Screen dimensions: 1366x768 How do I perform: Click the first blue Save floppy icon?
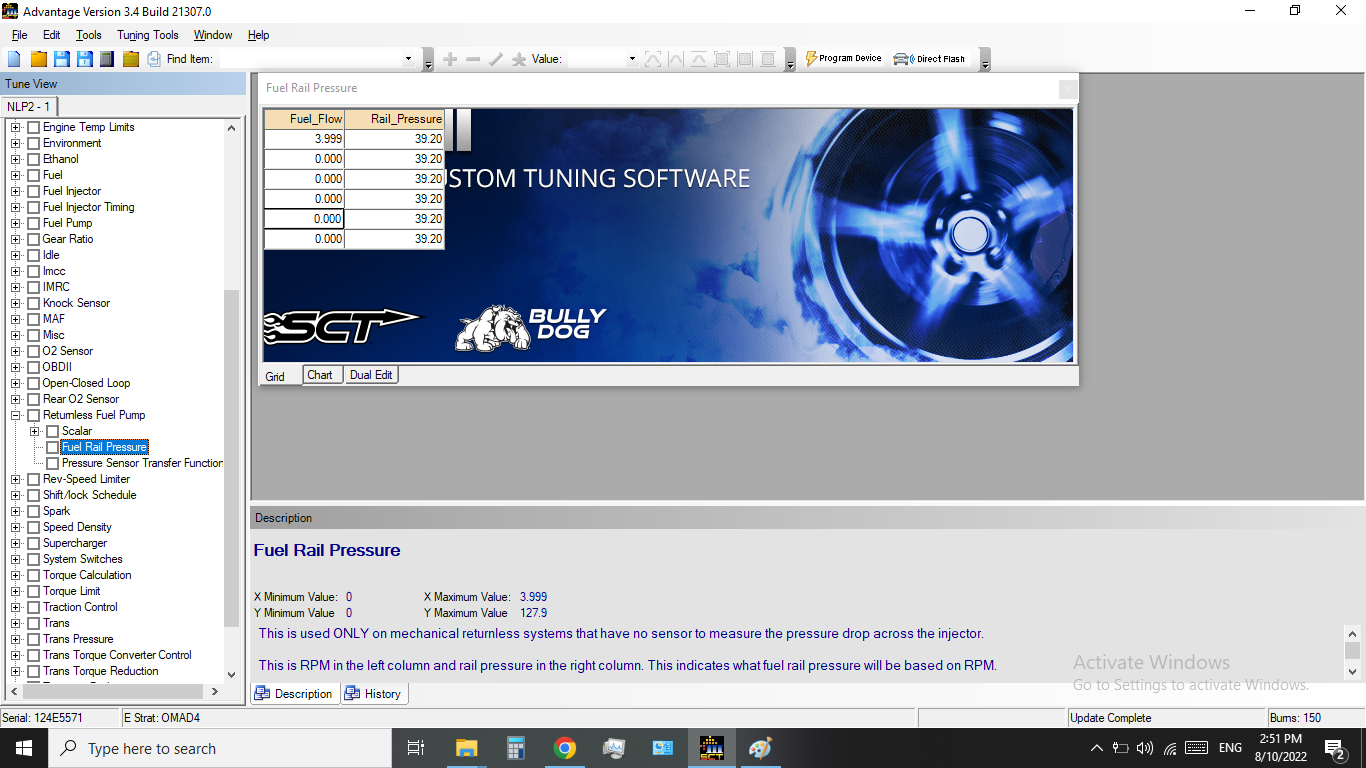pyautogui.click(x=61, y=59)
